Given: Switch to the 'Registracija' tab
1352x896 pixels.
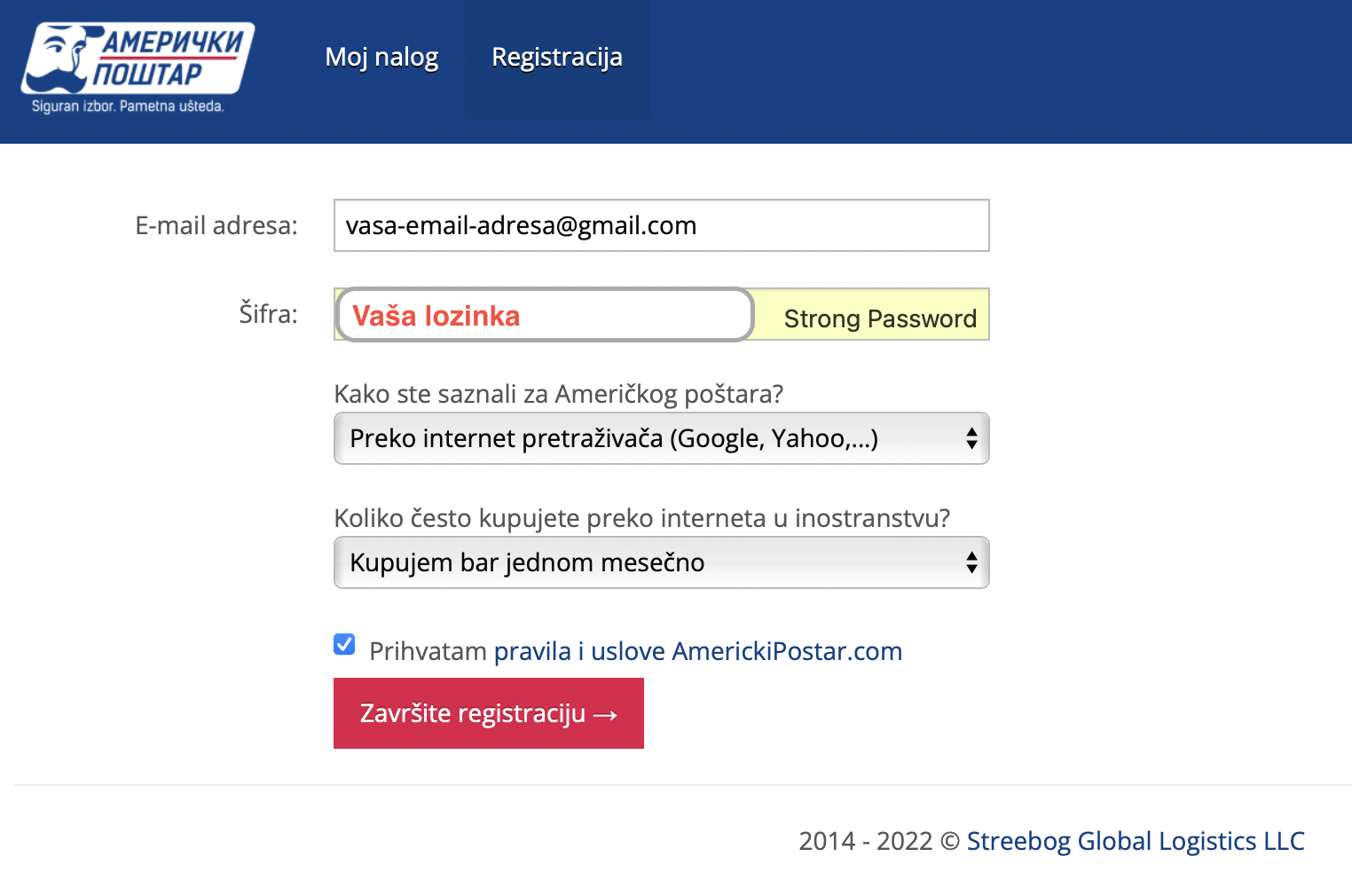Looking at the screenshot, I should point(557,58).
